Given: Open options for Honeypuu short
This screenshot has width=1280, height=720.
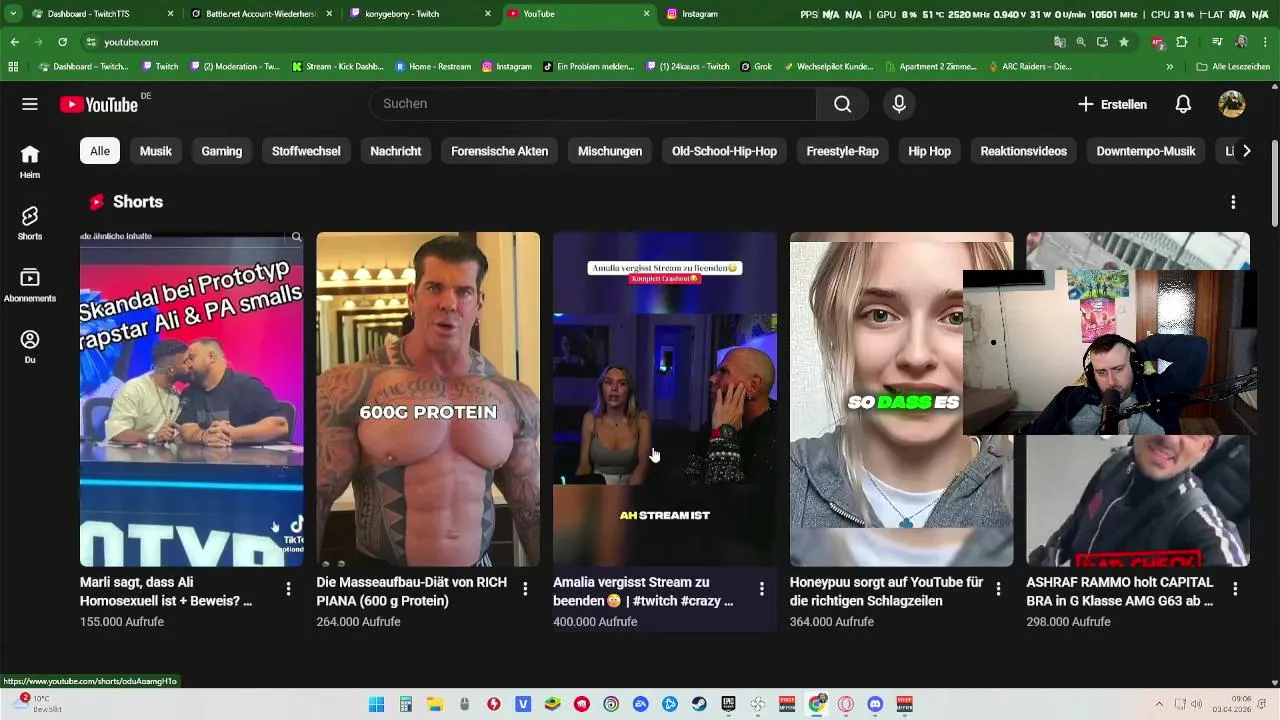Looking at the screenshot, I should click(x=998, y=589).
